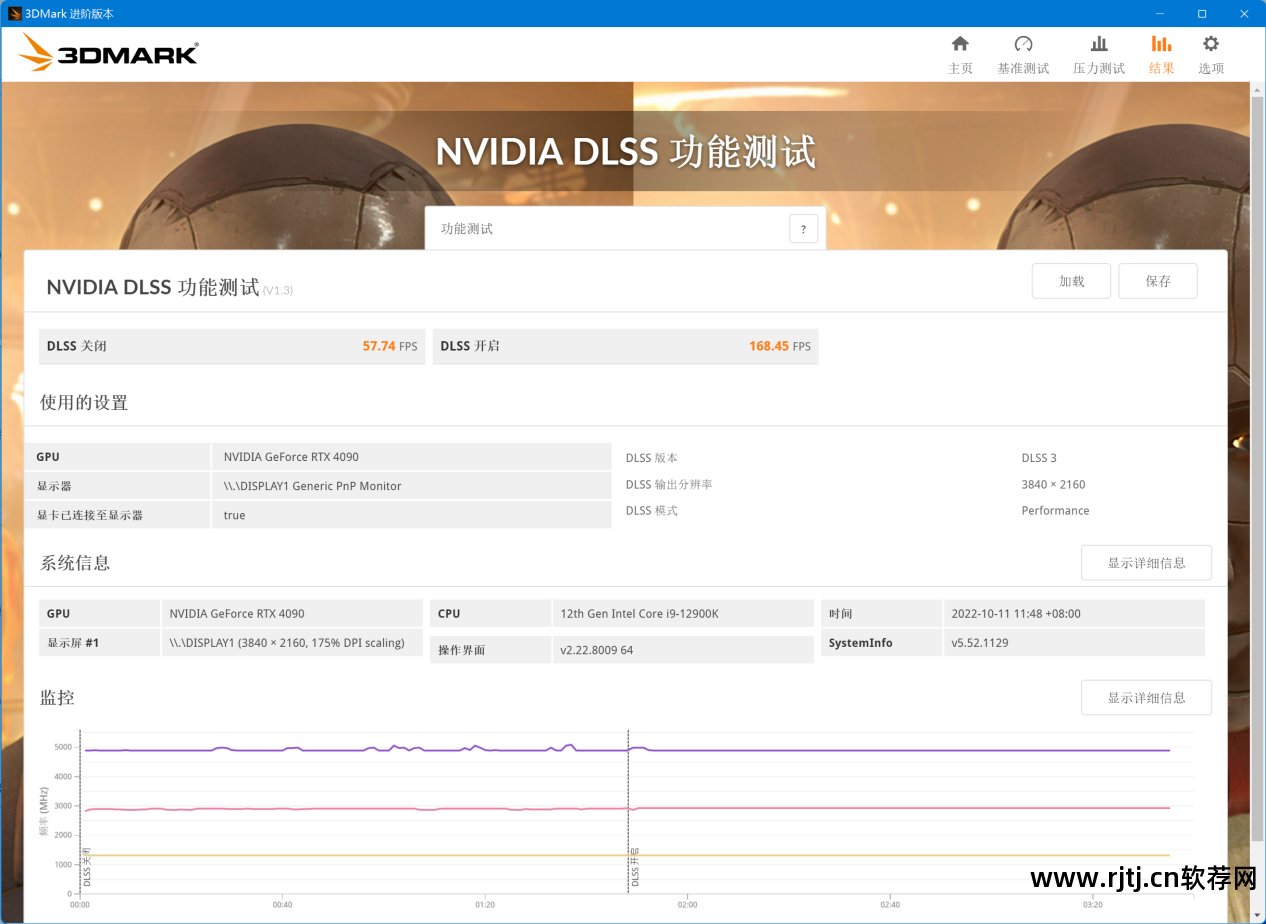Click DLSS 关闭 marker at chart start
This screenshot has width=1266, height=924.
(x=87, y=867)
